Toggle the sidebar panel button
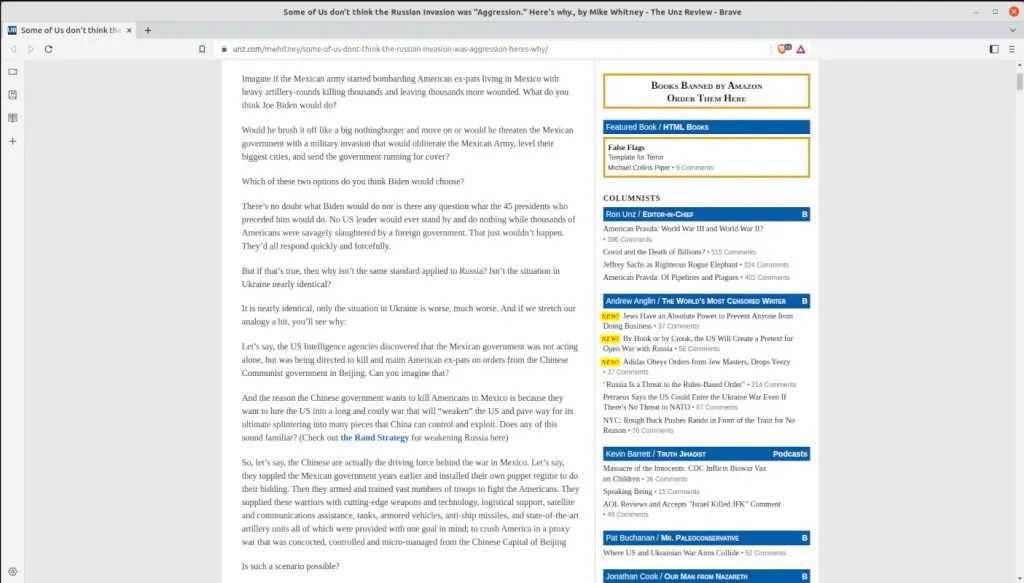The image size is (1024, 583). [x=993, y=49]
